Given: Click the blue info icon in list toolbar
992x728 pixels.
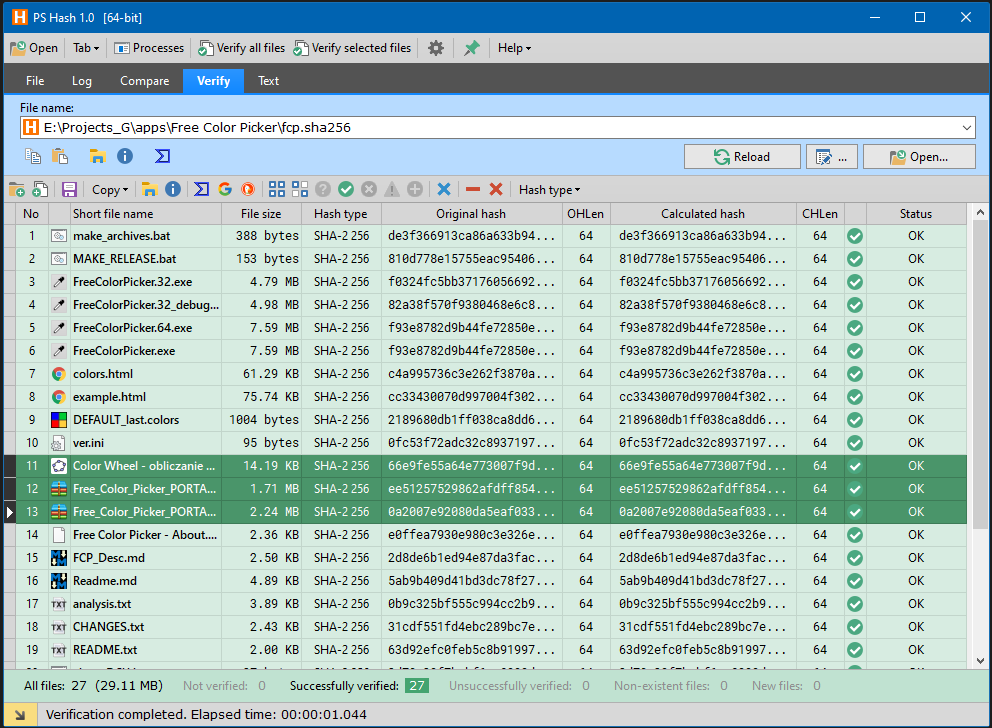Looking at the screenshot, I should click(173, 189).
